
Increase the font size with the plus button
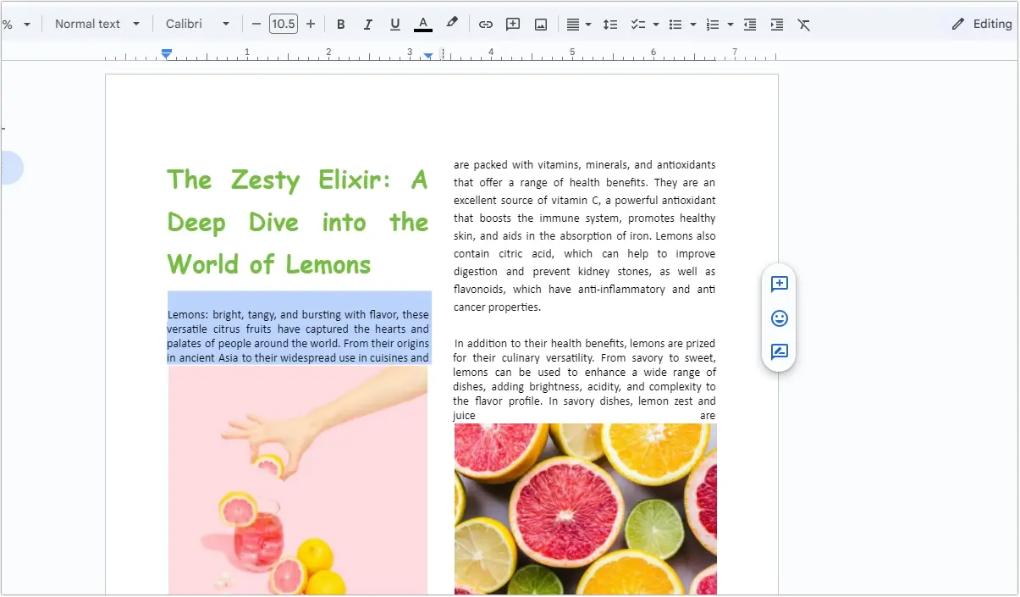click(x=309, y=23)
